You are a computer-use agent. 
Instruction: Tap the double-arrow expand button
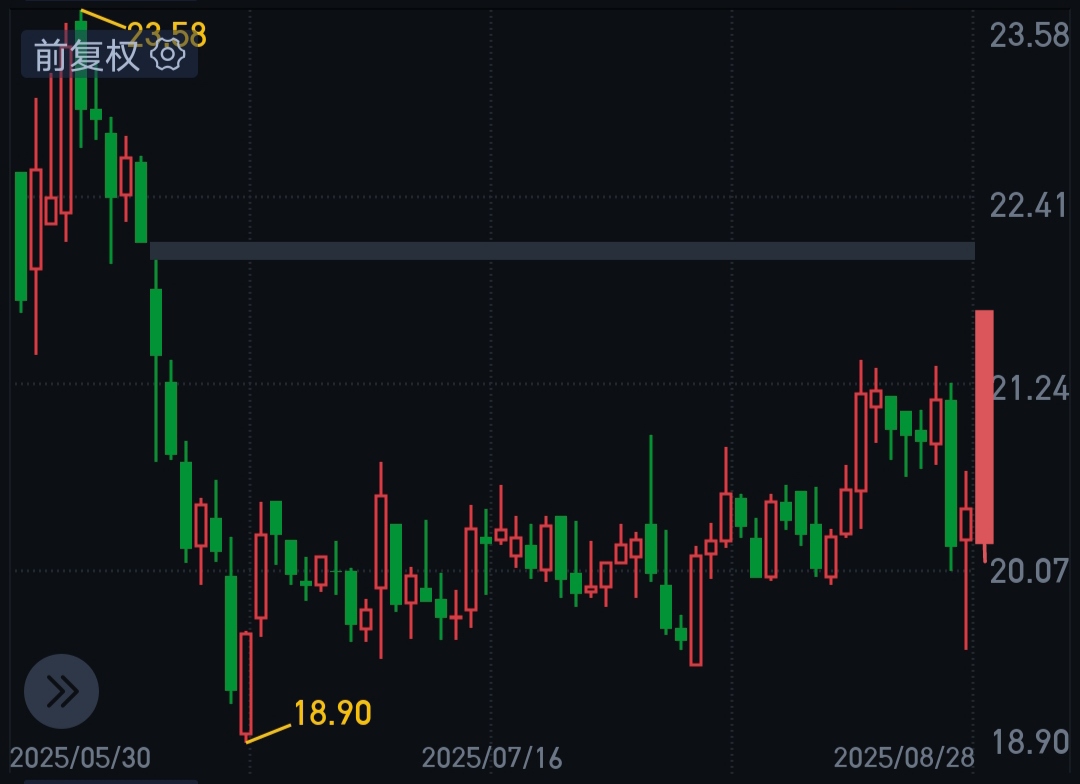[x=61, y=691]
